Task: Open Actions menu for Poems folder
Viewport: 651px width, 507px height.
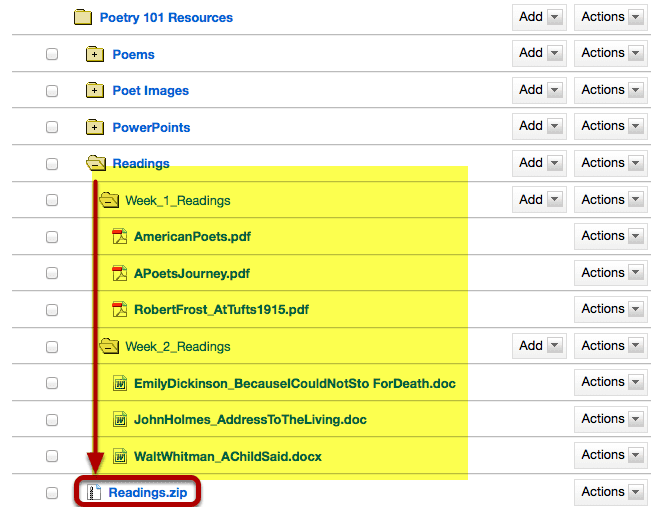Action: pos(611,53)
